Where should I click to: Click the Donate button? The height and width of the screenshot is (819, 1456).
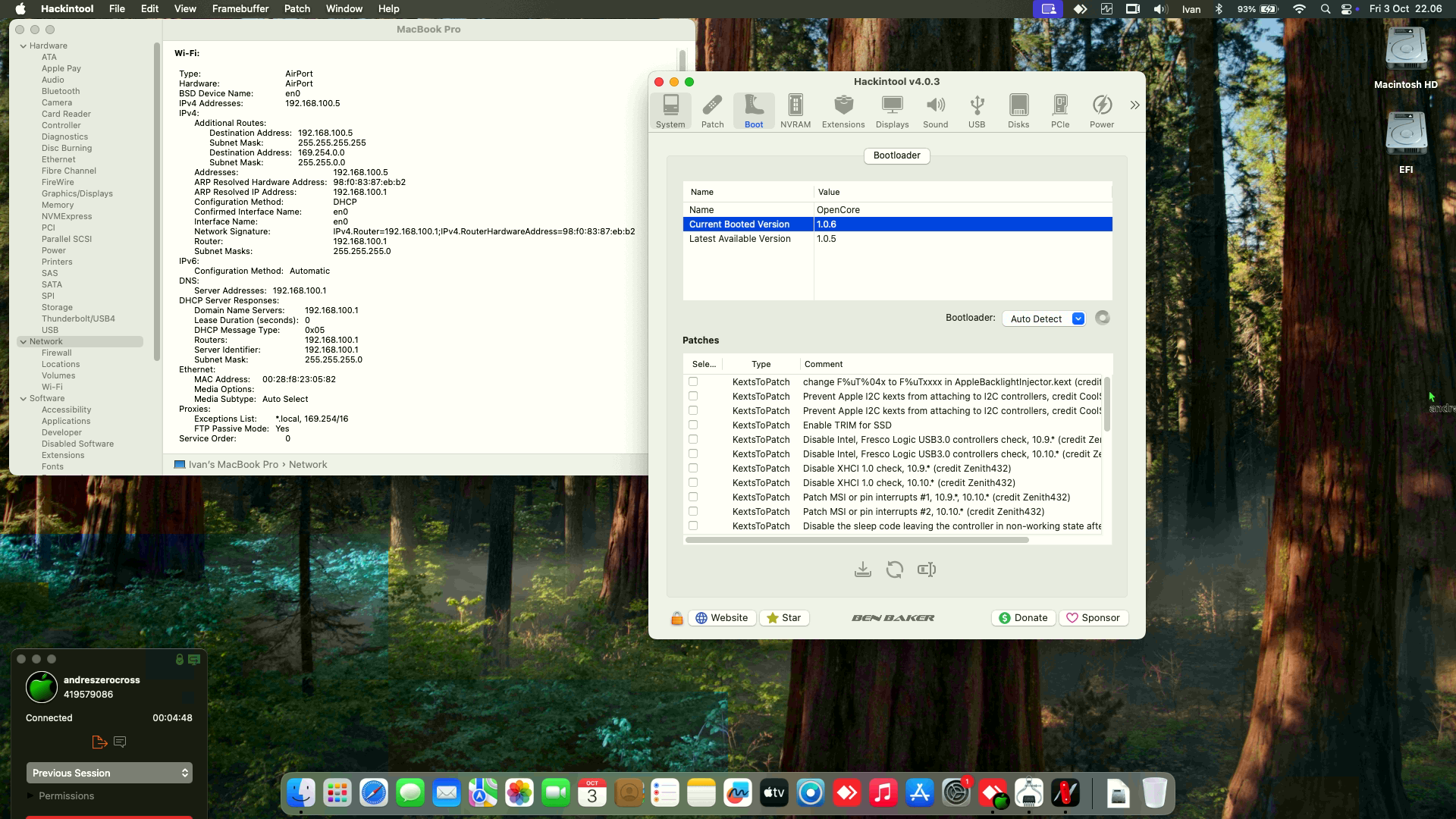pyautogui.click(x=1023, y=618)
